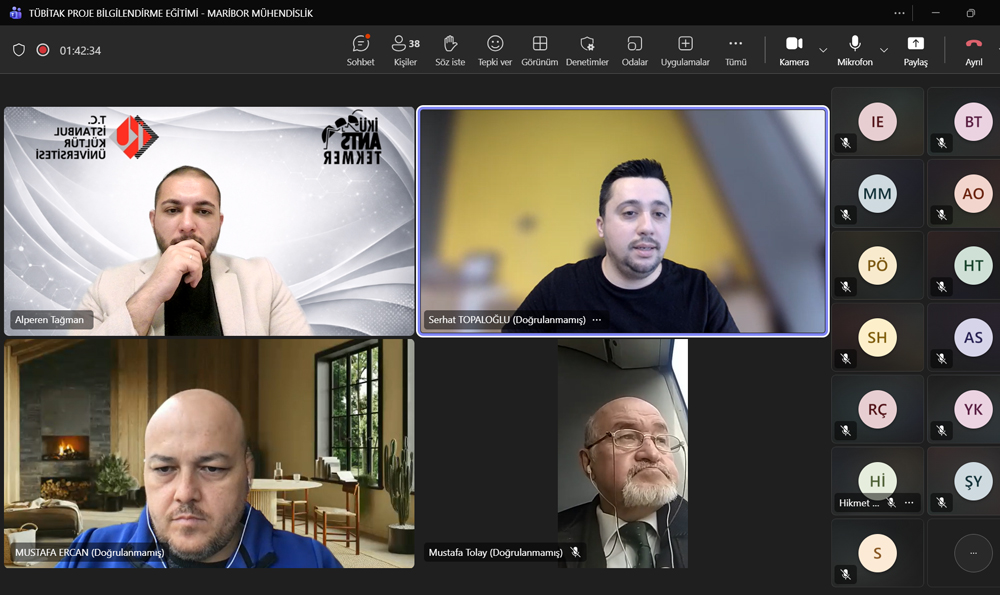1000x595 pixels.
Task: Open Odalar breakout rooms
Action: [x=634, y=50]
